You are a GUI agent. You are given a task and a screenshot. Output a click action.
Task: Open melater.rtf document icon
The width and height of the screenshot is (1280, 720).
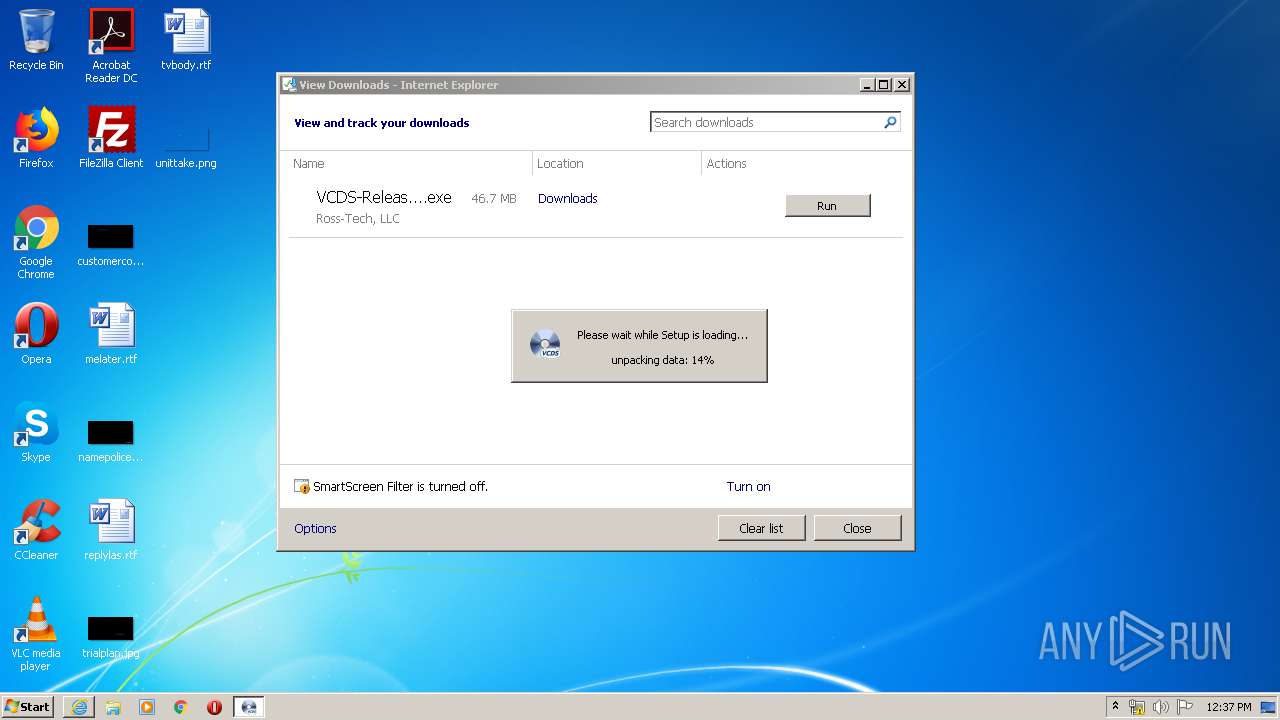pos(111,334)
